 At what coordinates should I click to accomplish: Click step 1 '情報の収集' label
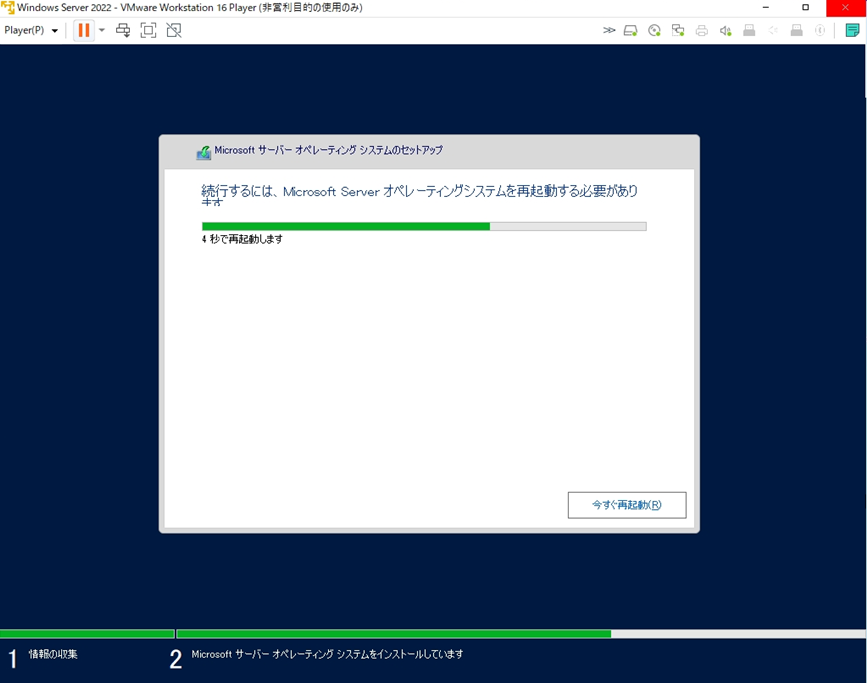click(53, 654)
